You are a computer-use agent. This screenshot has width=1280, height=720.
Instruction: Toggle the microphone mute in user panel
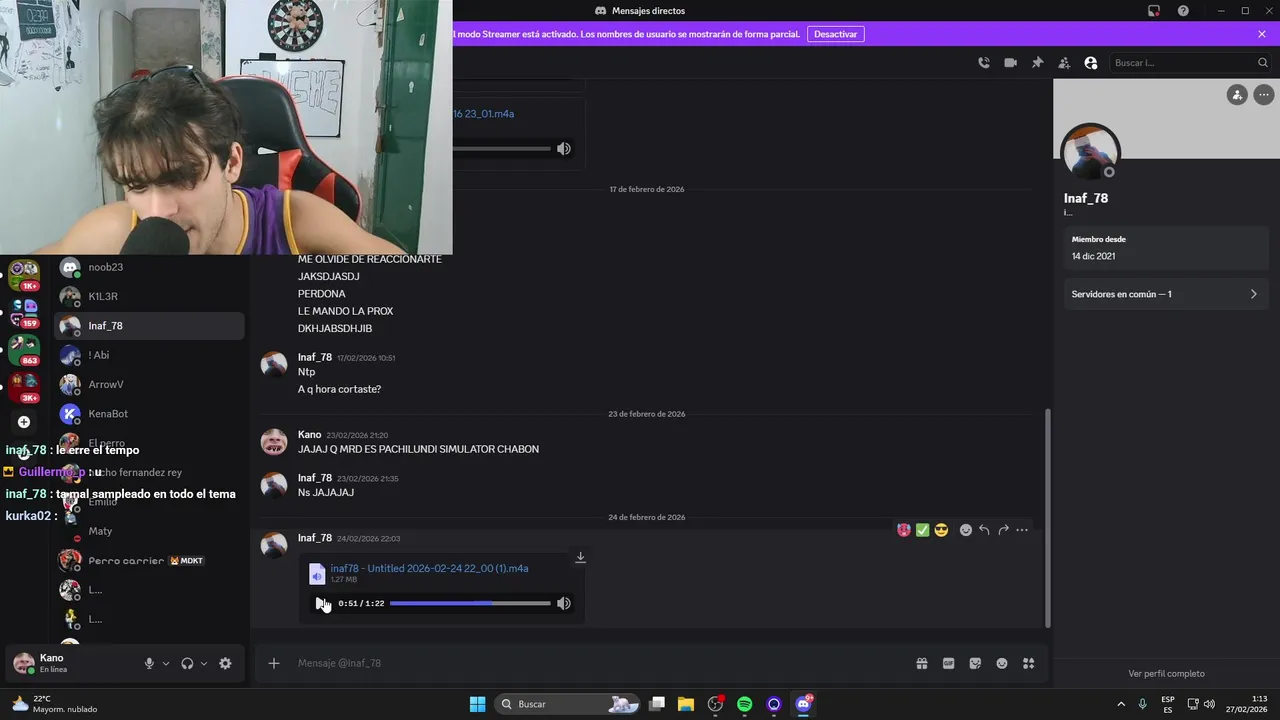(x=149, y=663)
